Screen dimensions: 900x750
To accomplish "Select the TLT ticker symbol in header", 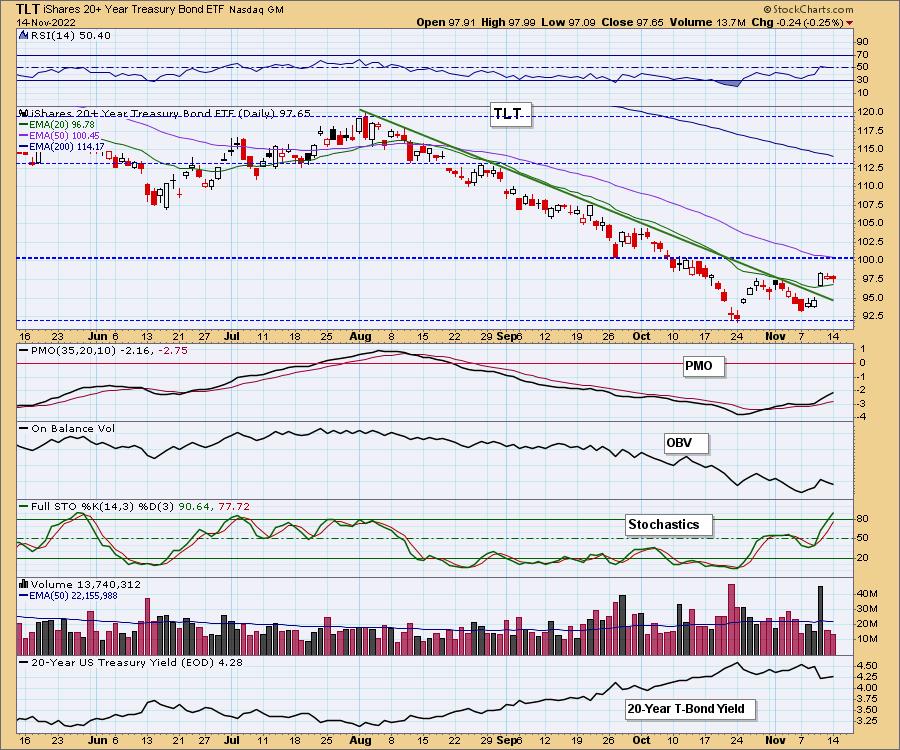I will click(x=28, y=9).
